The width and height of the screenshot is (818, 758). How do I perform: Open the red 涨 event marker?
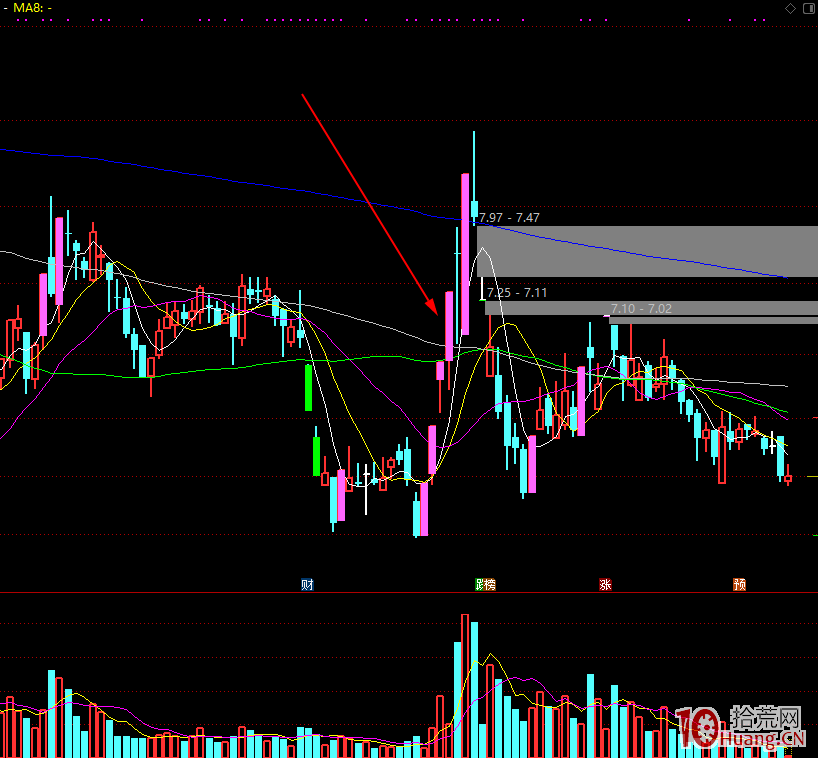click(605, 584)
